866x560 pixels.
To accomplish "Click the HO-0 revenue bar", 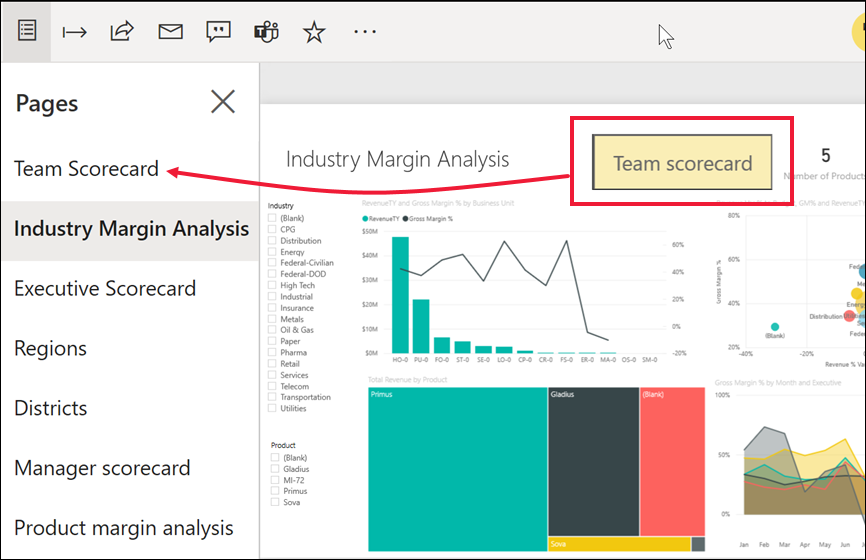I will [400, 295].
